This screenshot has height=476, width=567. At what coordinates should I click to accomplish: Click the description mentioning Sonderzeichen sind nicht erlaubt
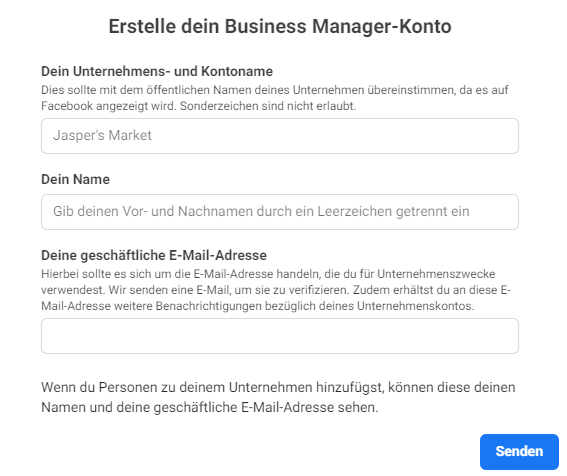[275, 98]
